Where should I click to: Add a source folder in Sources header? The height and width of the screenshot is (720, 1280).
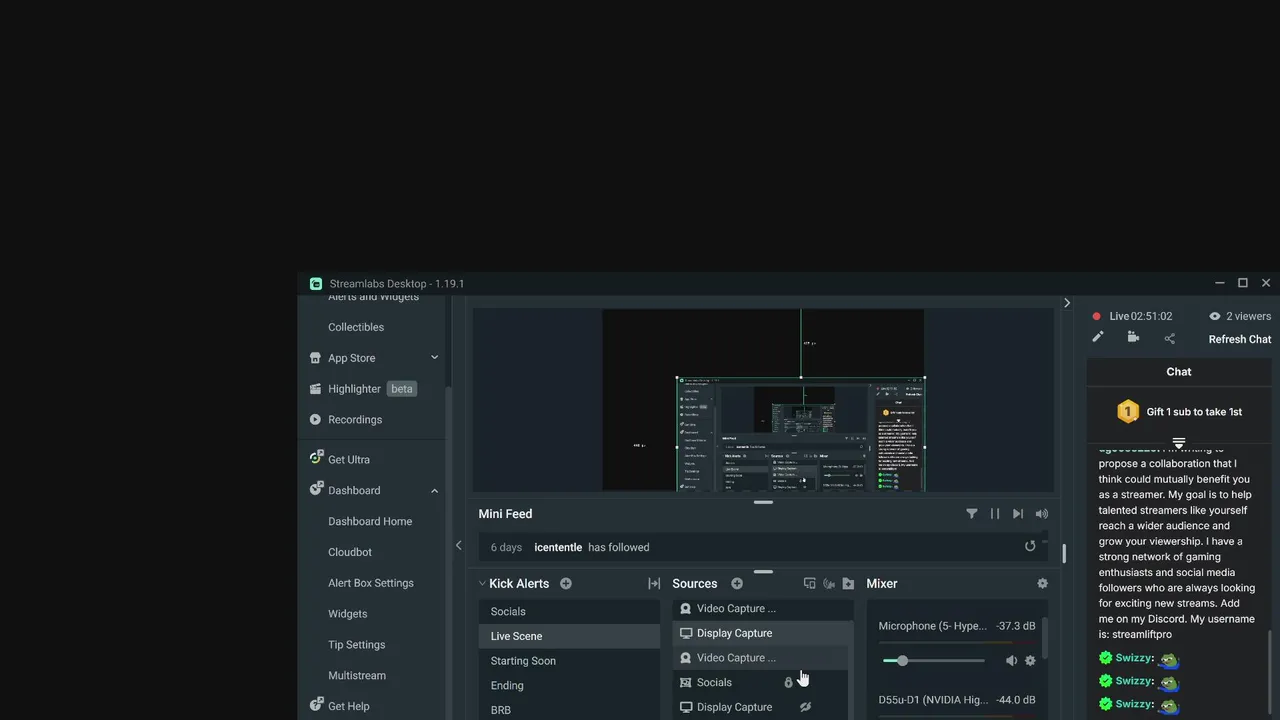(848, 584)
